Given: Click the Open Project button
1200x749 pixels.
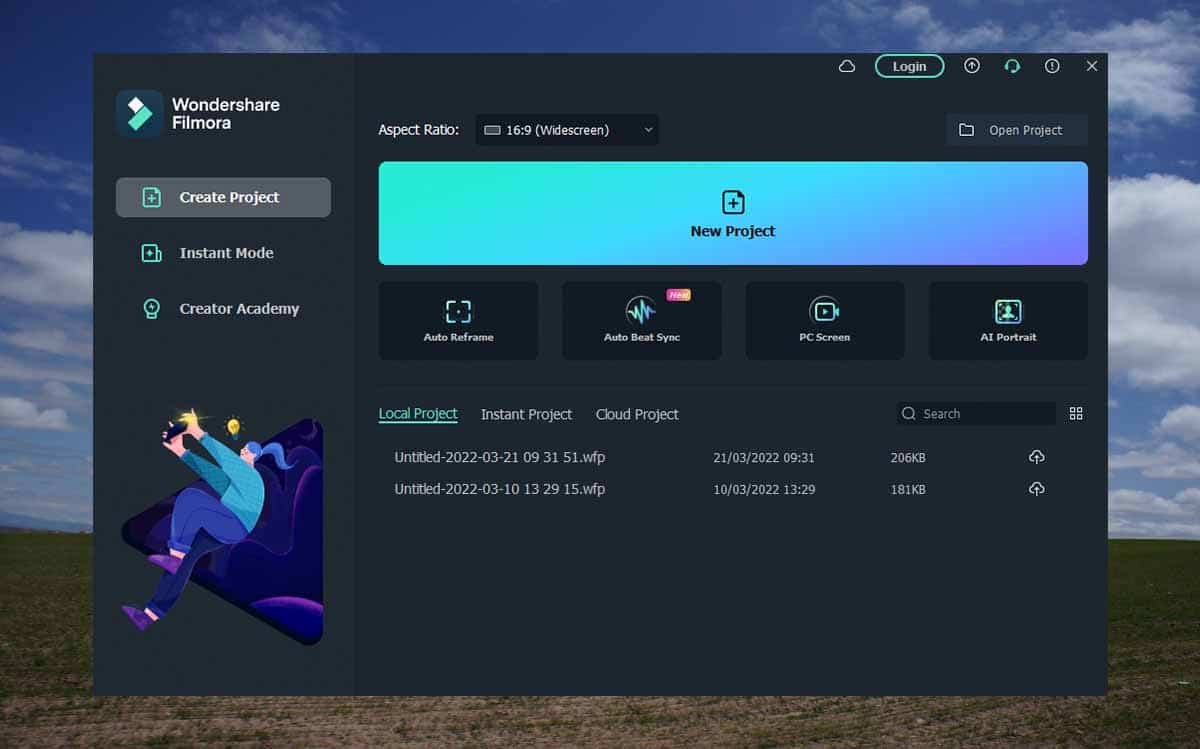Looking at the screenshot, I should pyautogui.click(x=1016, y=129).
